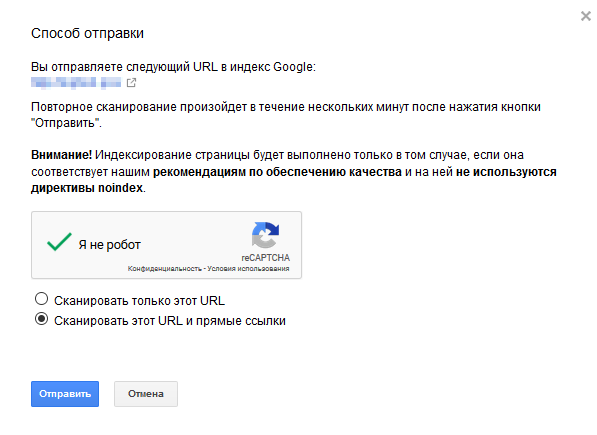Screen dimensions: 597x435
Task: Click the Отмена button
Action: [x=146, y=394]
